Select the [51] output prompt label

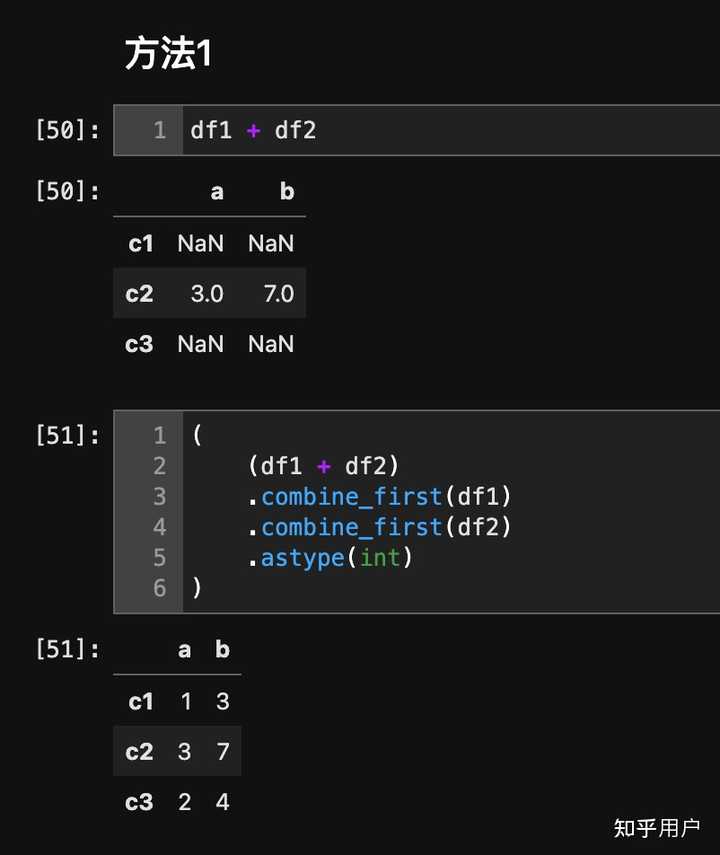(x=67, y=650)
